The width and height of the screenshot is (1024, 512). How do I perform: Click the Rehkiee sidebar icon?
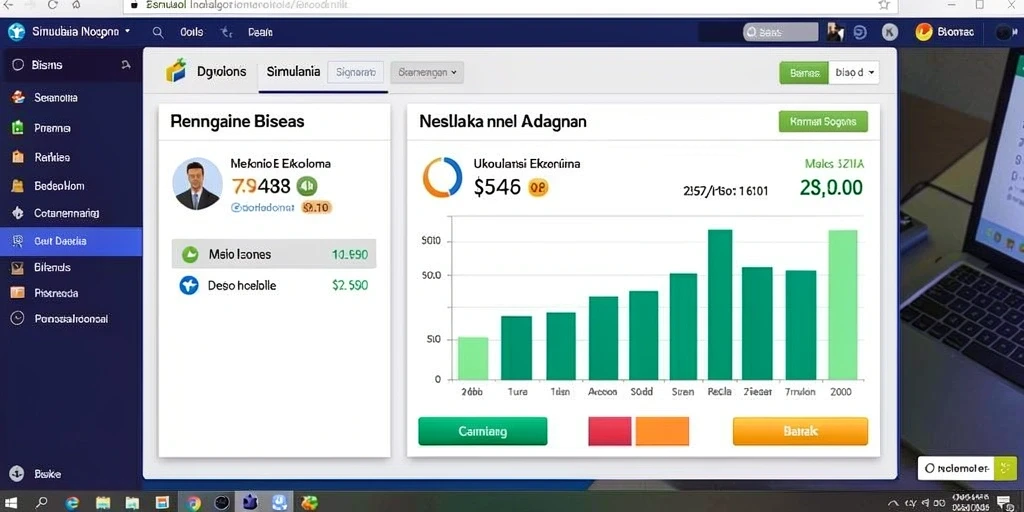tap(18, 157)
